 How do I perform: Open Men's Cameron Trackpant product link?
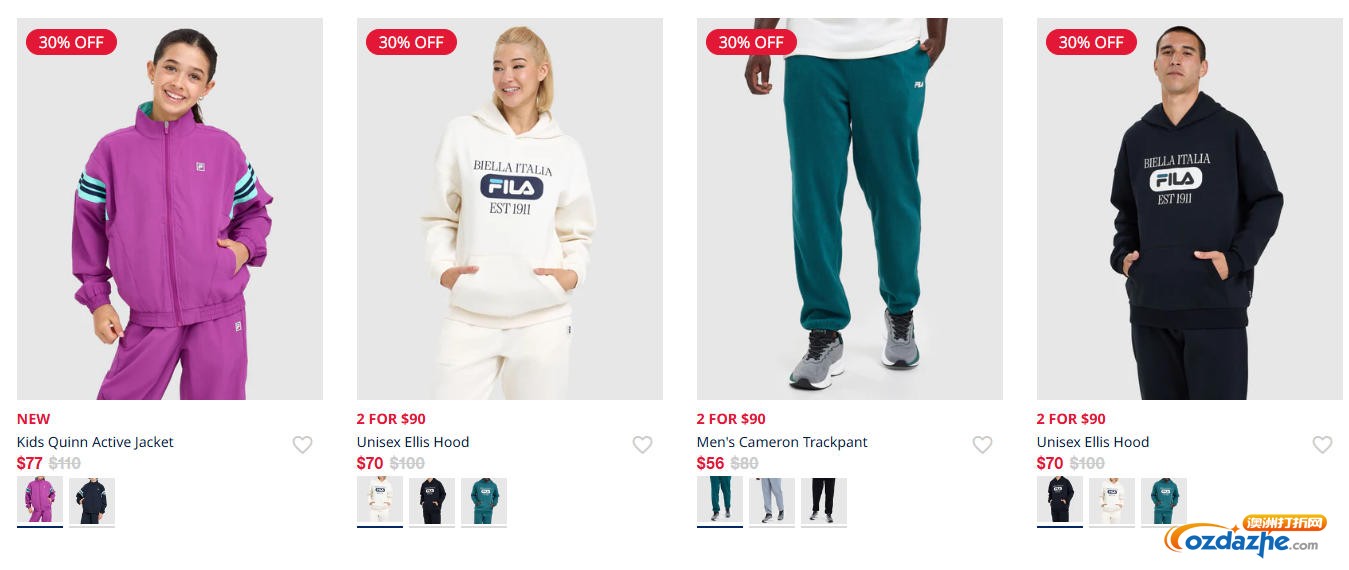pyautogui.click(x=782, y=442)
